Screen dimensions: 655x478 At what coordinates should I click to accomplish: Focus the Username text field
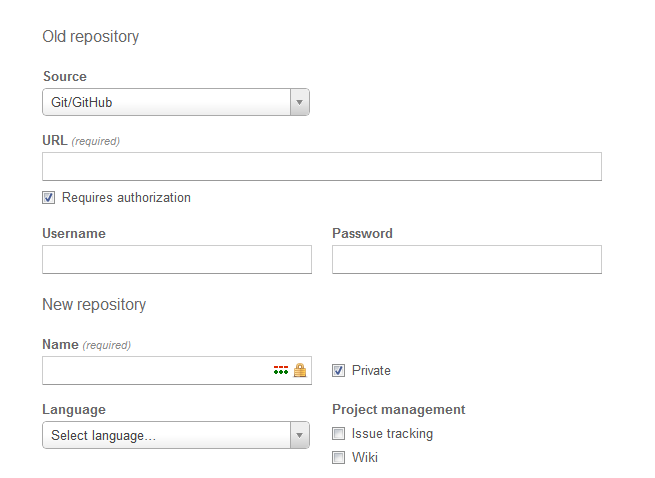[177, 259]
